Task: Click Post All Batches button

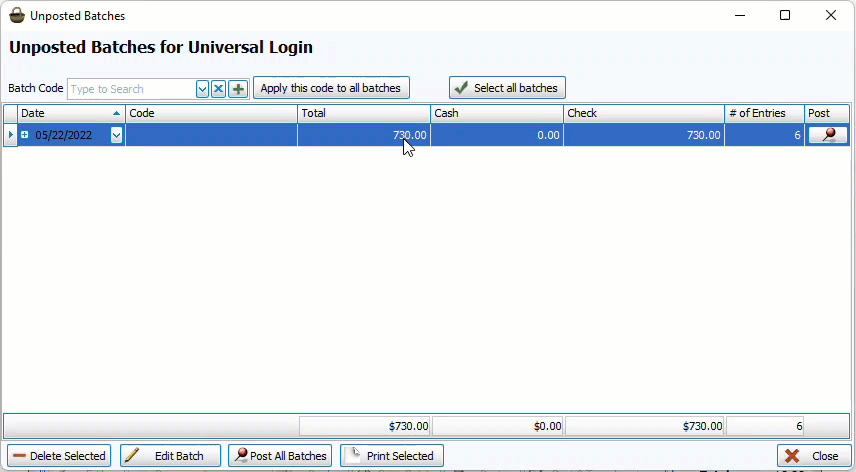Action: coord(280,456)
